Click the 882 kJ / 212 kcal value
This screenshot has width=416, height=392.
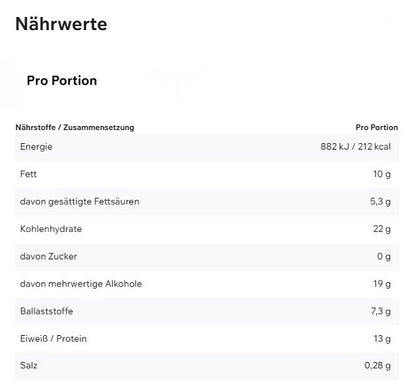[356, 147]
